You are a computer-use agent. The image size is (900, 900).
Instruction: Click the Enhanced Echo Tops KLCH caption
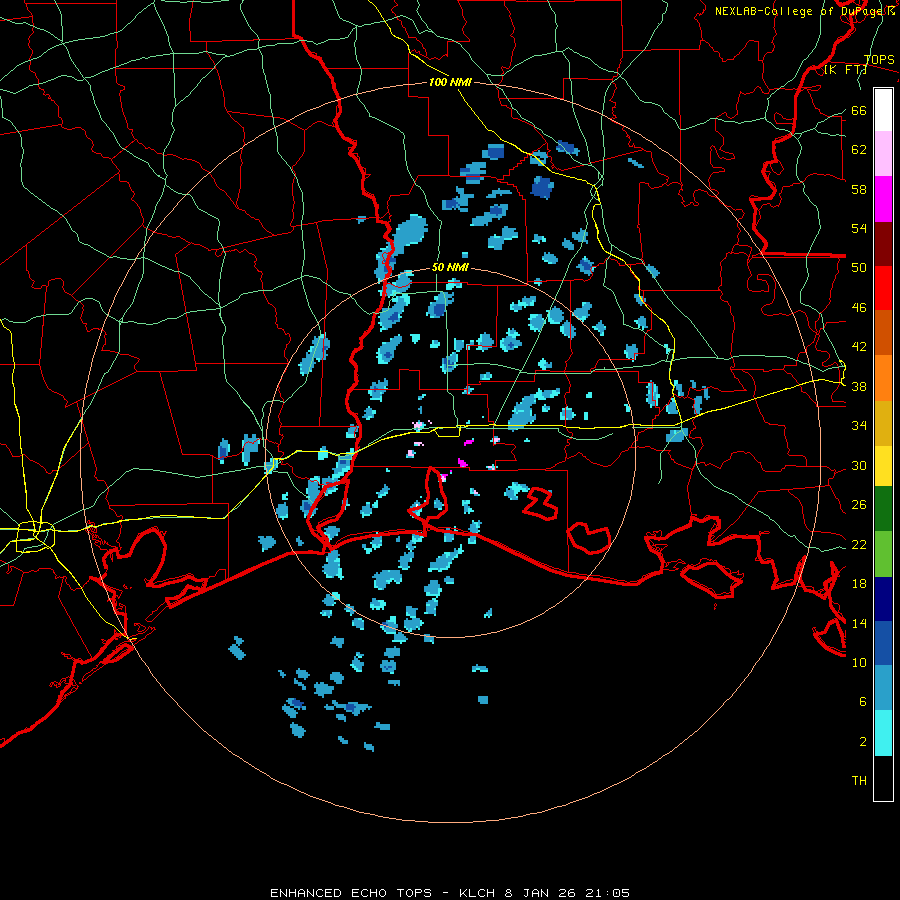point(450,893)
